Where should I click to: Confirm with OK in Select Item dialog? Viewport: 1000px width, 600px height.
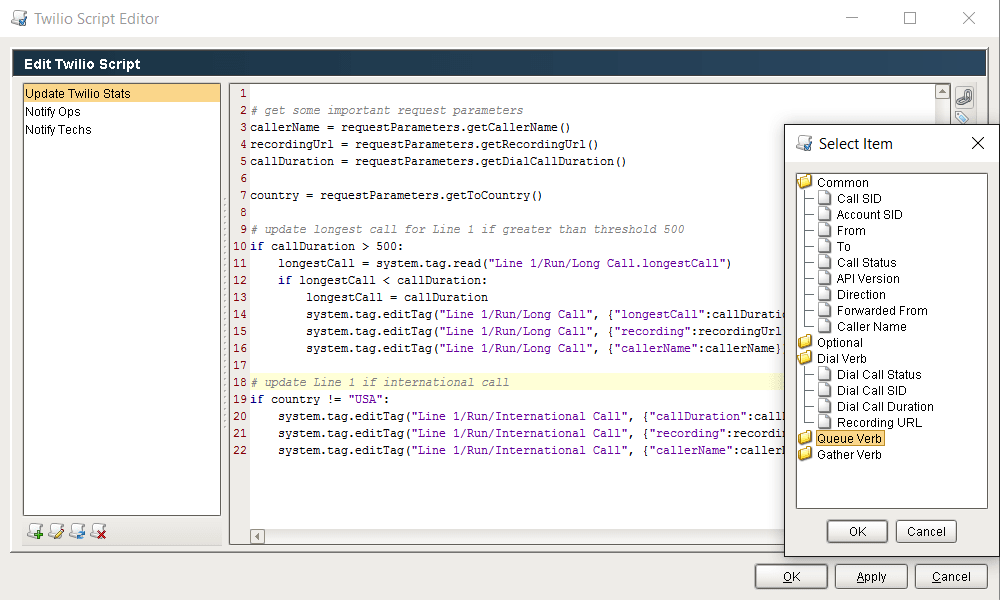[x=857, y=531]
